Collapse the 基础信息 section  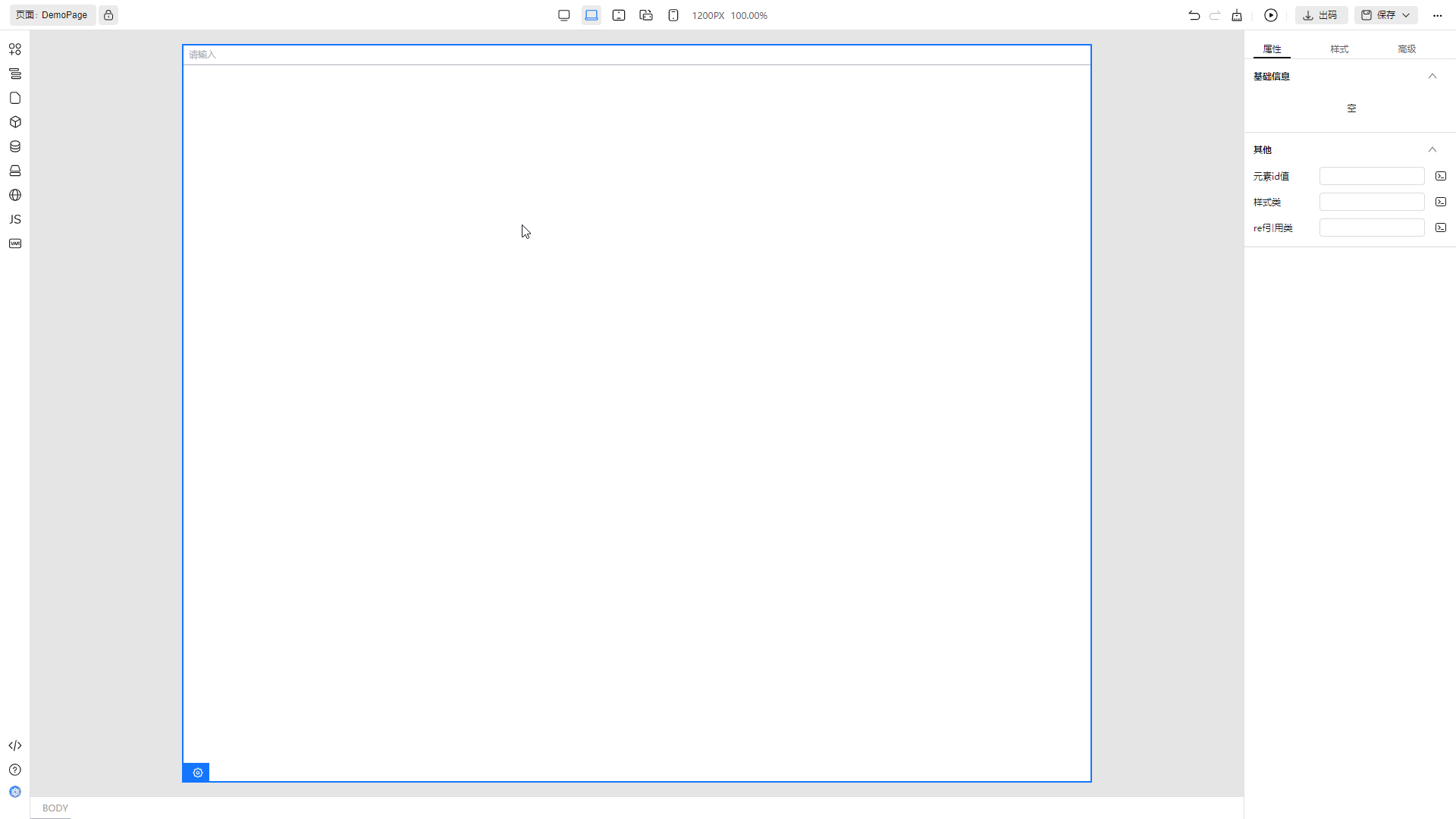click(1432, 76)
